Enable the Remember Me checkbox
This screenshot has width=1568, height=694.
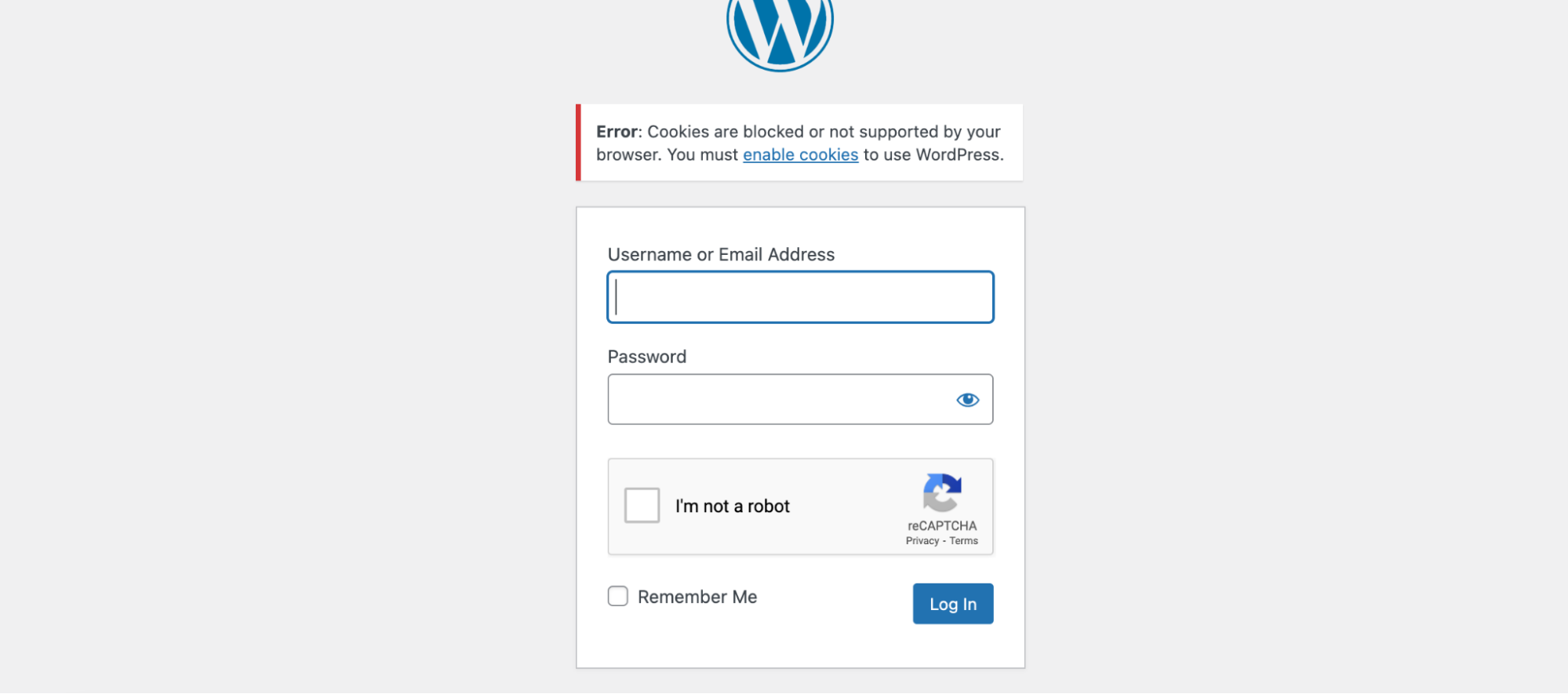618,596
